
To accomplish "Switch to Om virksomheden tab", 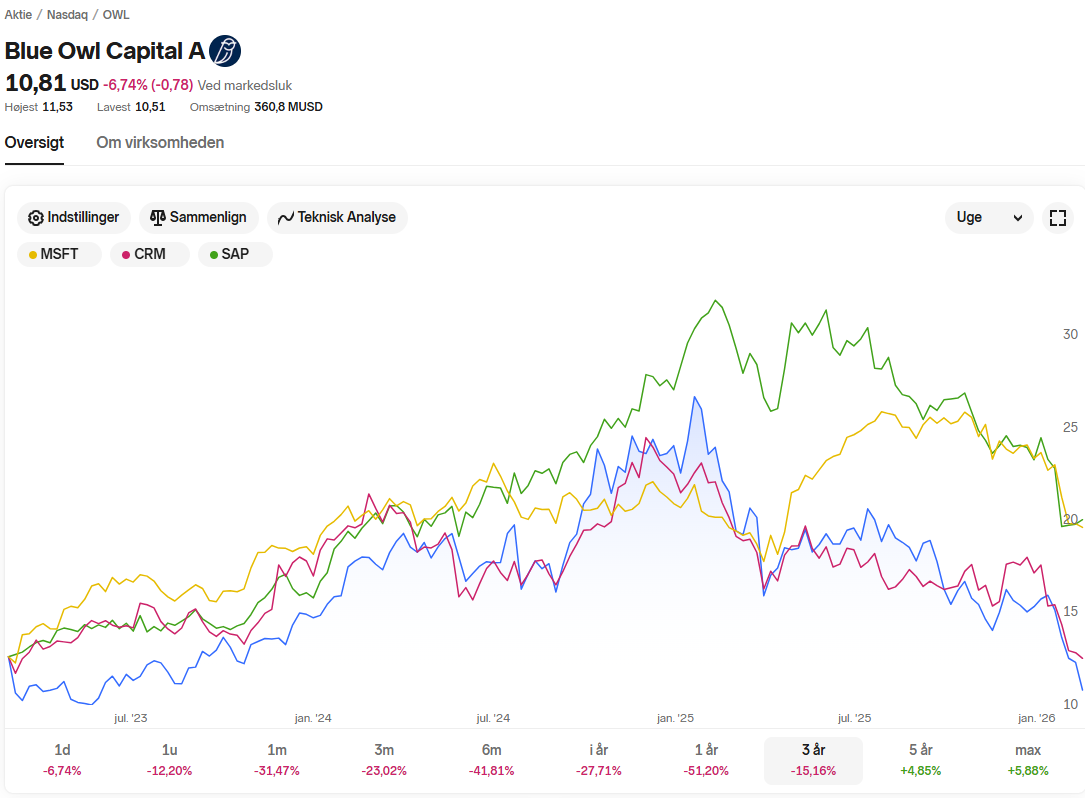I will [160, 143].
